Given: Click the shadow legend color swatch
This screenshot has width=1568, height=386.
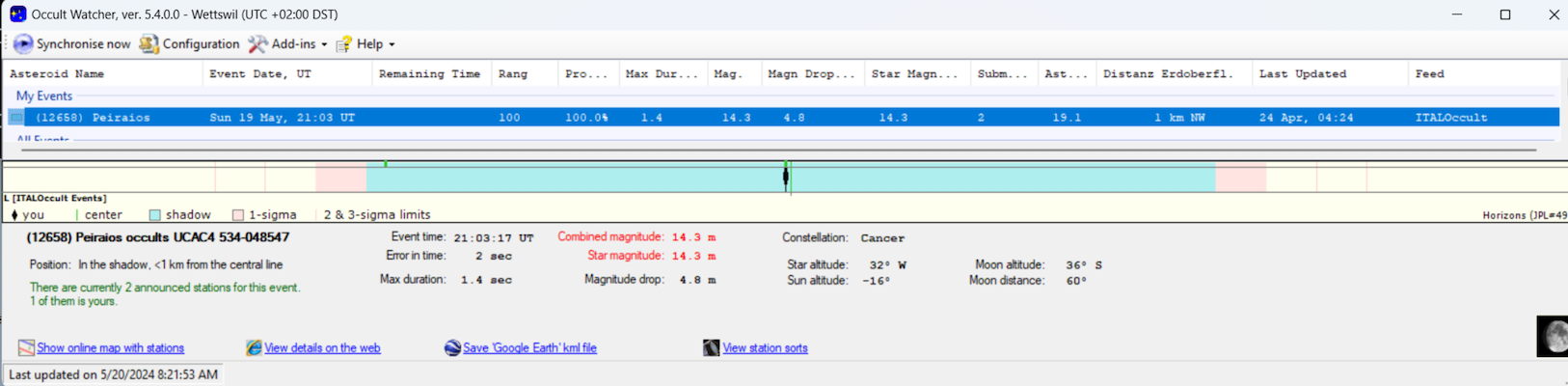Looking at the screenshot, I should (x=154, y=215).
